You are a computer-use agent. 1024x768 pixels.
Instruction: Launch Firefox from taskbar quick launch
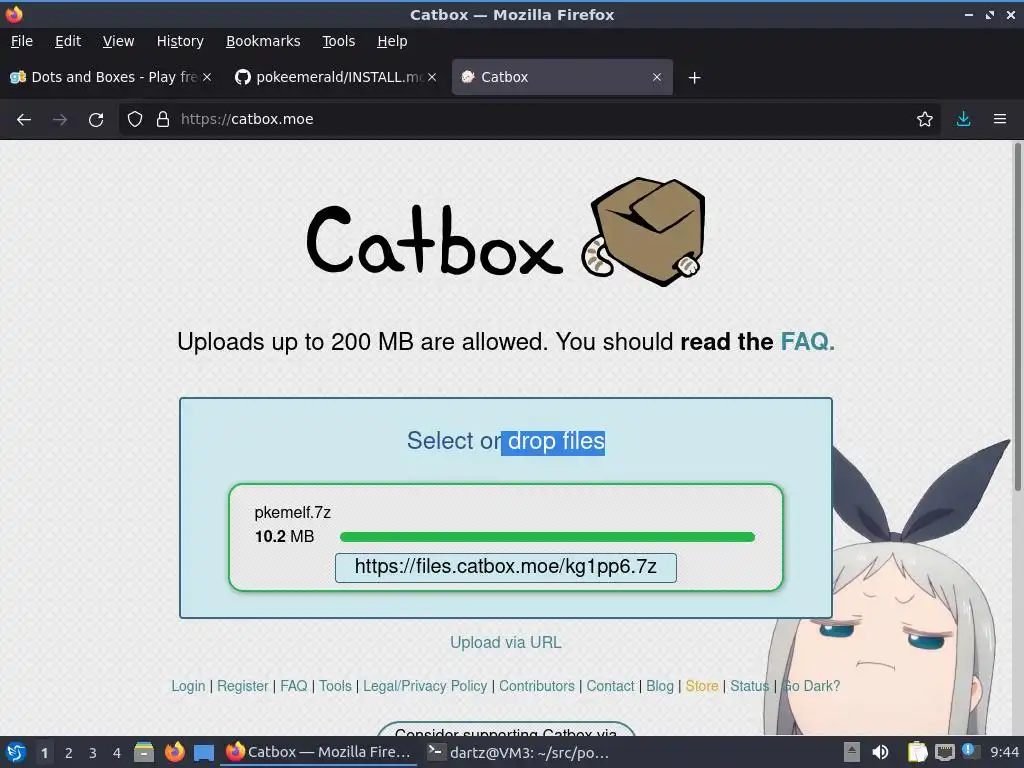[x=174, y=752]
